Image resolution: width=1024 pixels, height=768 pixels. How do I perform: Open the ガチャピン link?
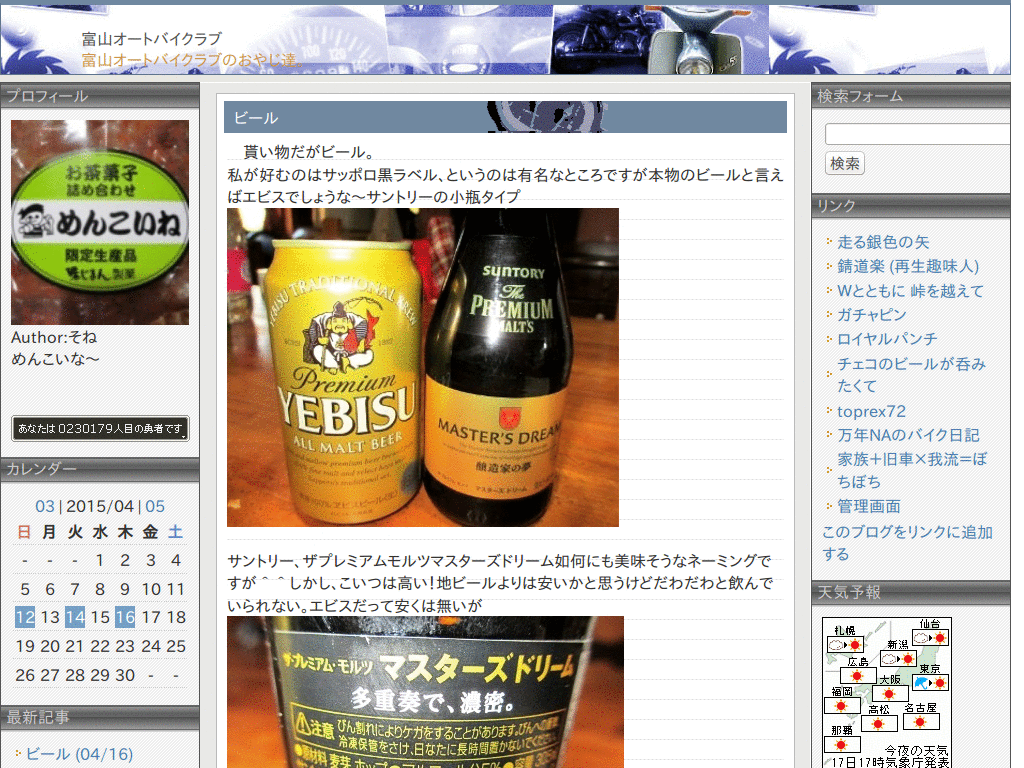pos(872,315)
